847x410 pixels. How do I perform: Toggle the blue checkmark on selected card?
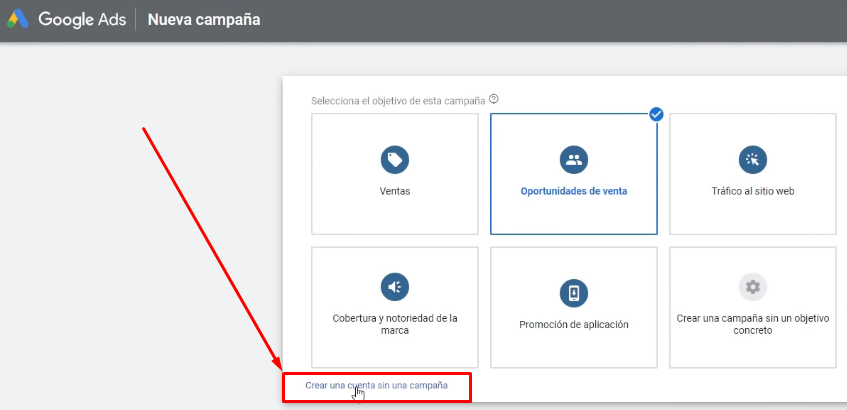[x=656, y=114]
